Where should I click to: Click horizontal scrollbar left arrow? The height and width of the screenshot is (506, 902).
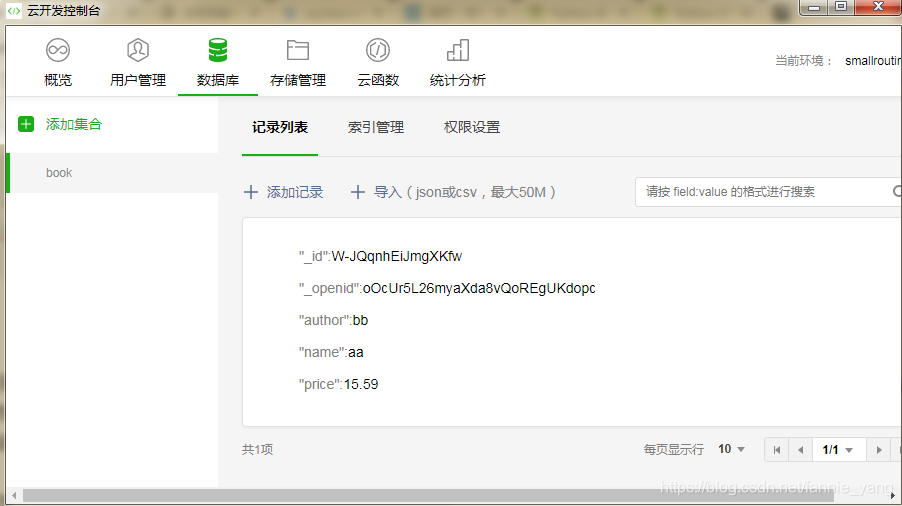coord(14,495)
